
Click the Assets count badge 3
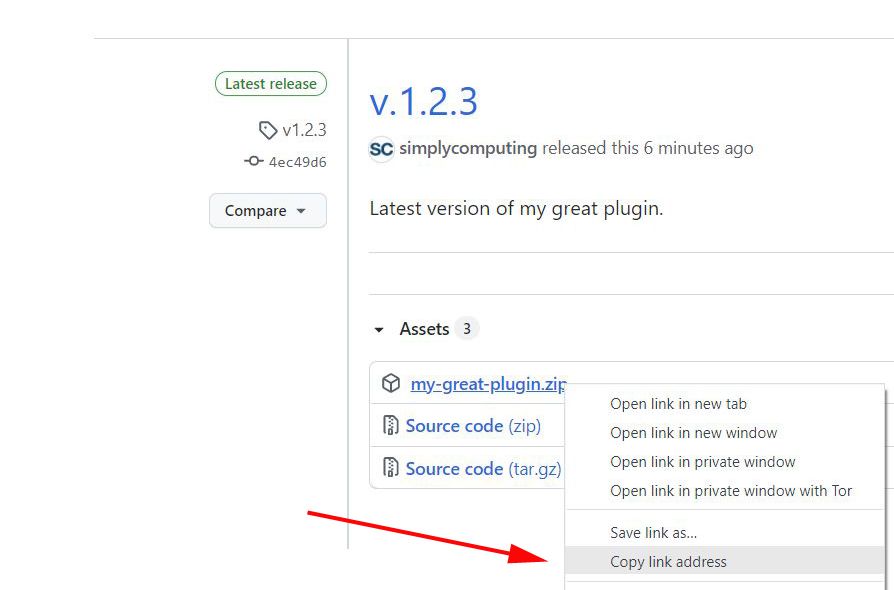467,329
